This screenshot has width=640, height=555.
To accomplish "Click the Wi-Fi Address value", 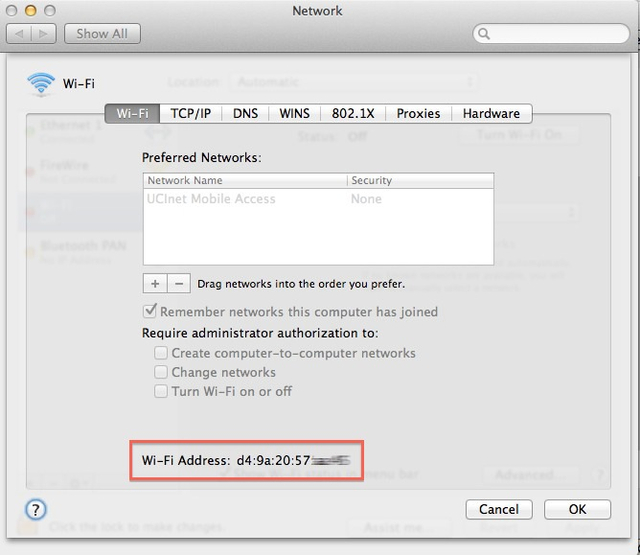I will coord(293,460).
